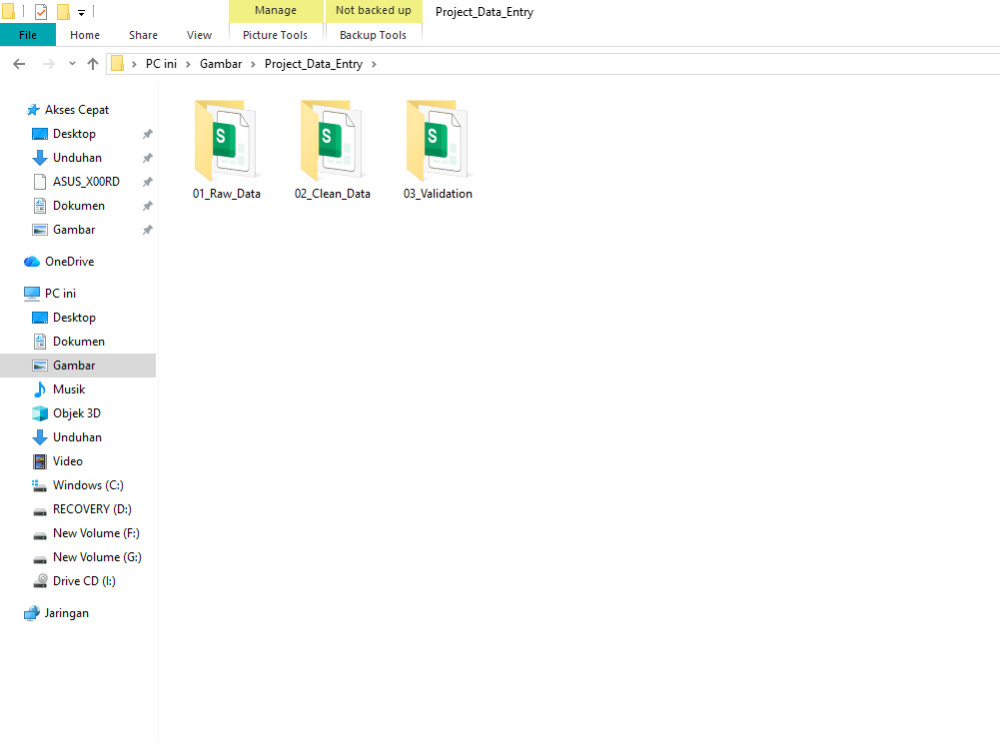Image resolution: width=1000 pixels, height=750 pixels.
Task: Open Desktop under Akses Cepat
Action: 74,134
